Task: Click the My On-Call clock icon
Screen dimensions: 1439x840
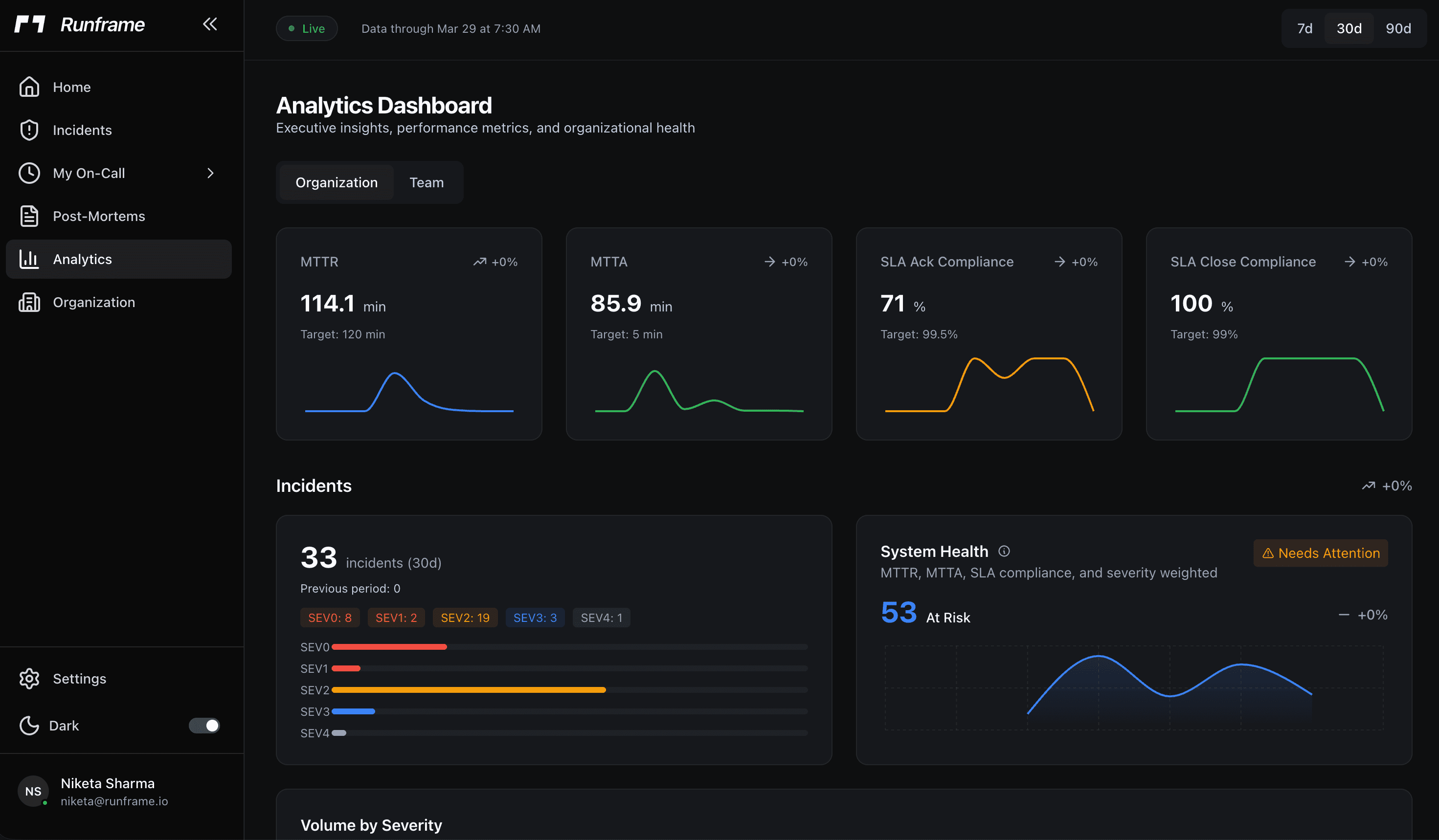Action: (x=29, y=173)
